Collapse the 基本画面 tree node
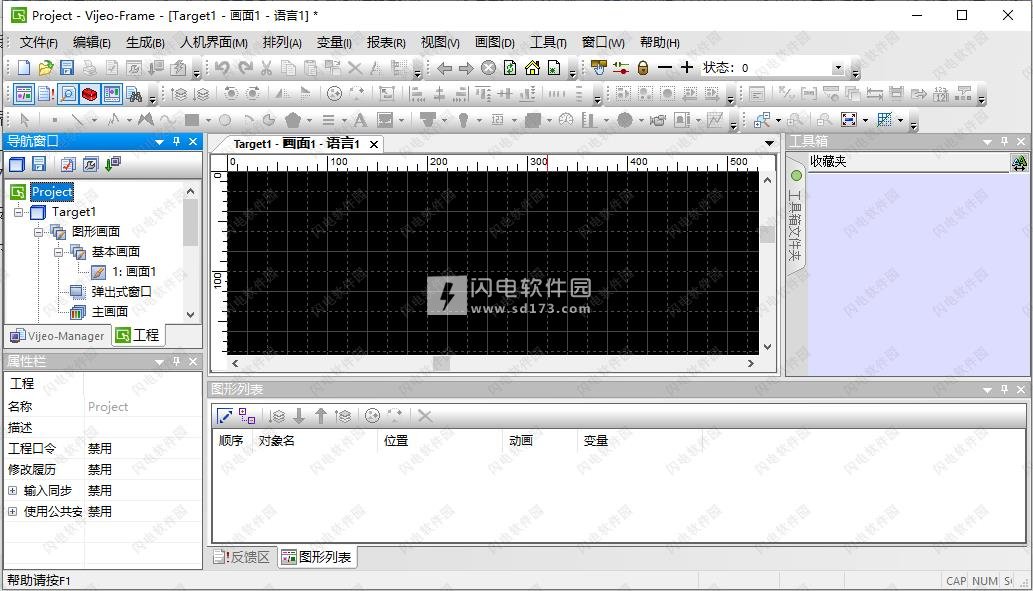 coord(58,252)
